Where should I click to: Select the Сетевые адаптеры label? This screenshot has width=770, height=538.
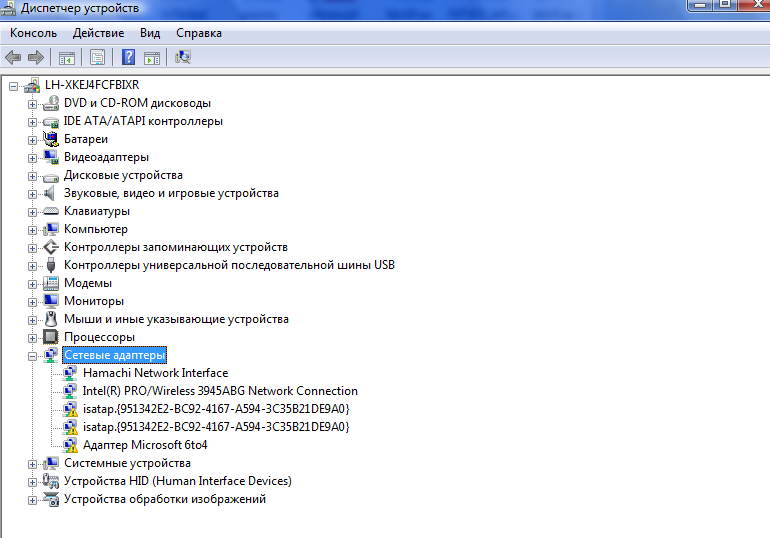(x=114, y=355)
